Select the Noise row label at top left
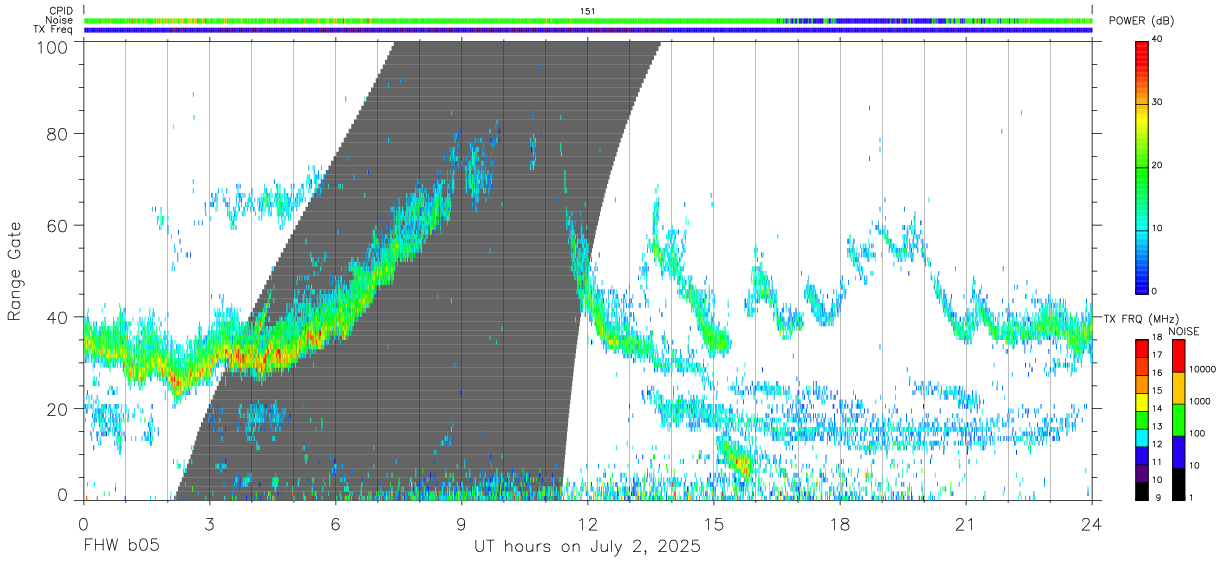This screenshot has width=1228, height=567. pyautogui.click(x=59, y=20)
